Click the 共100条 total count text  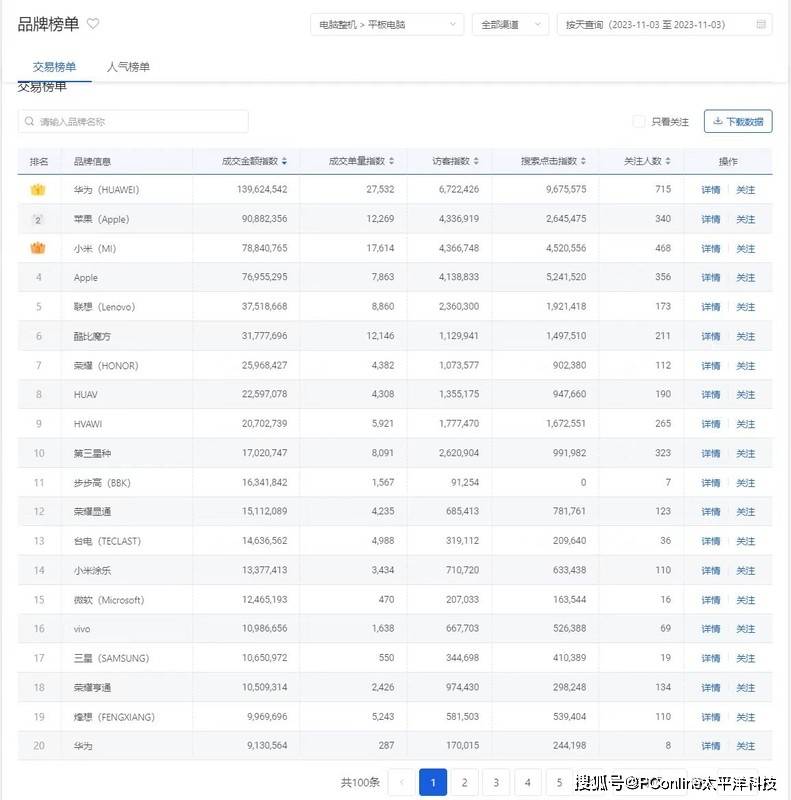click(x=360, y=782)
